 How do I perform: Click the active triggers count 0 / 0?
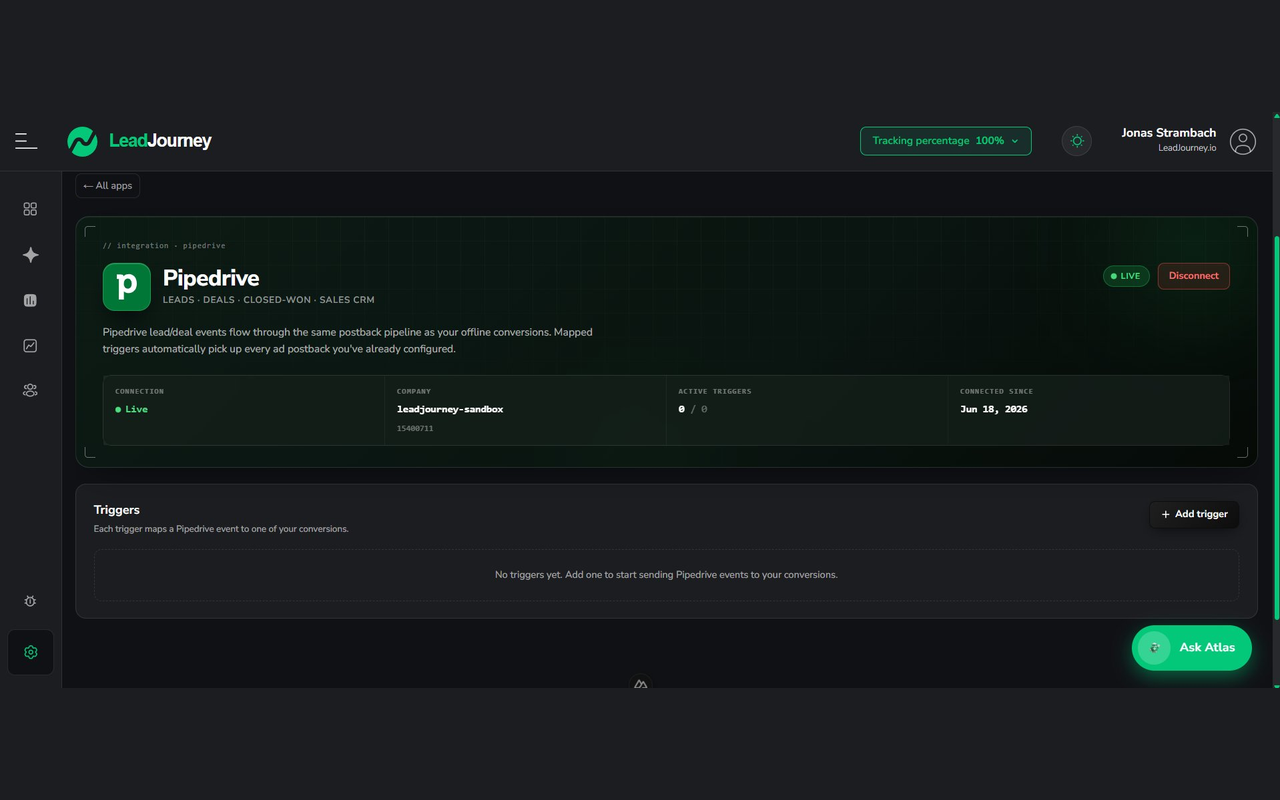[693, 409]
